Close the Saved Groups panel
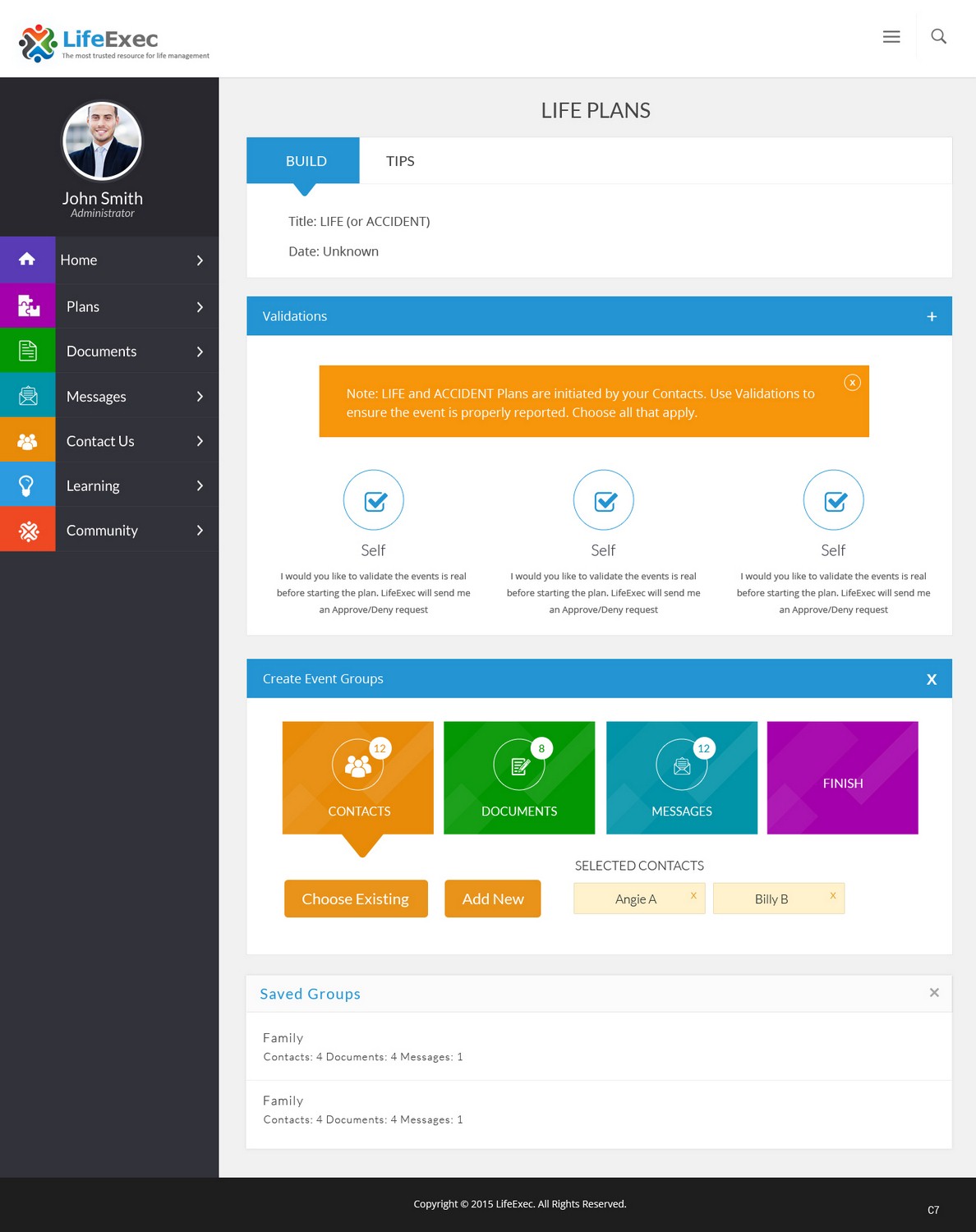The height and width of the screenshot is (1232, 976). click(934, 992)
